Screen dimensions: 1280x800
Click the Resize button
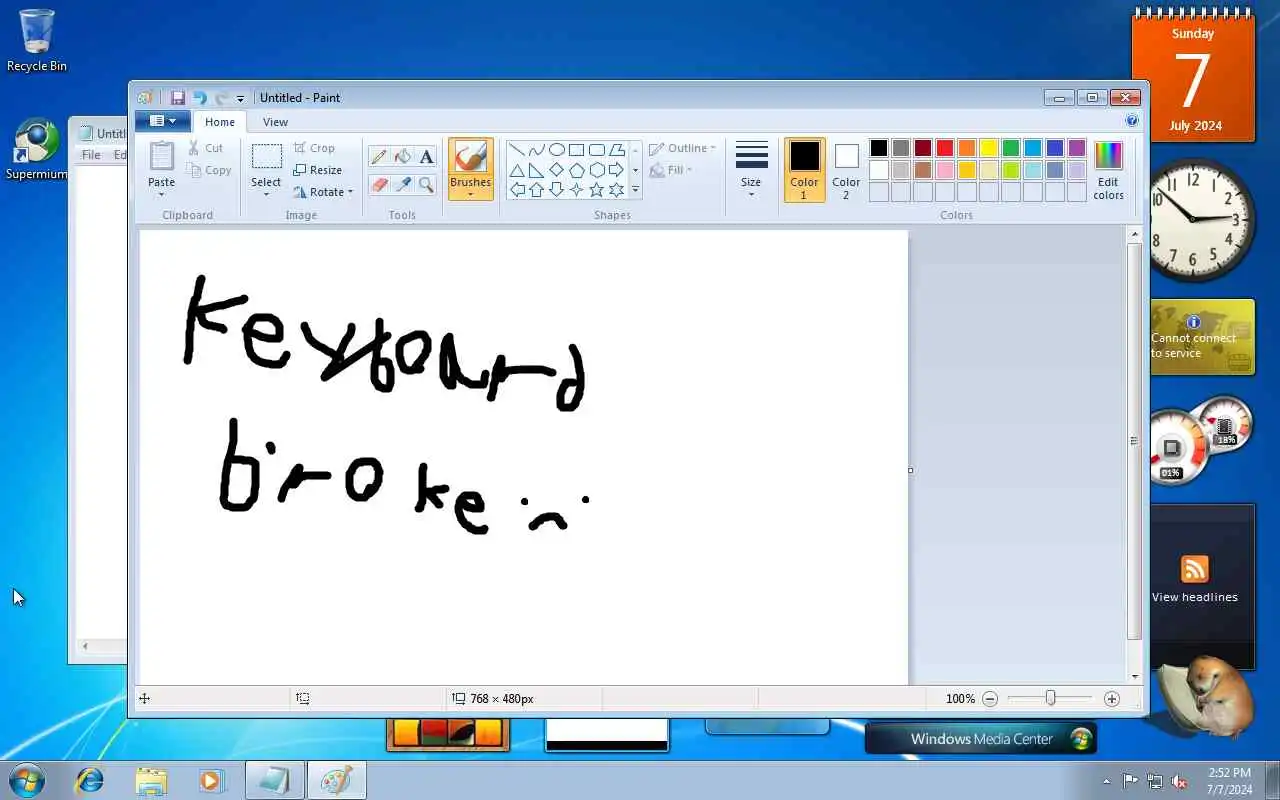click(318, 170)
